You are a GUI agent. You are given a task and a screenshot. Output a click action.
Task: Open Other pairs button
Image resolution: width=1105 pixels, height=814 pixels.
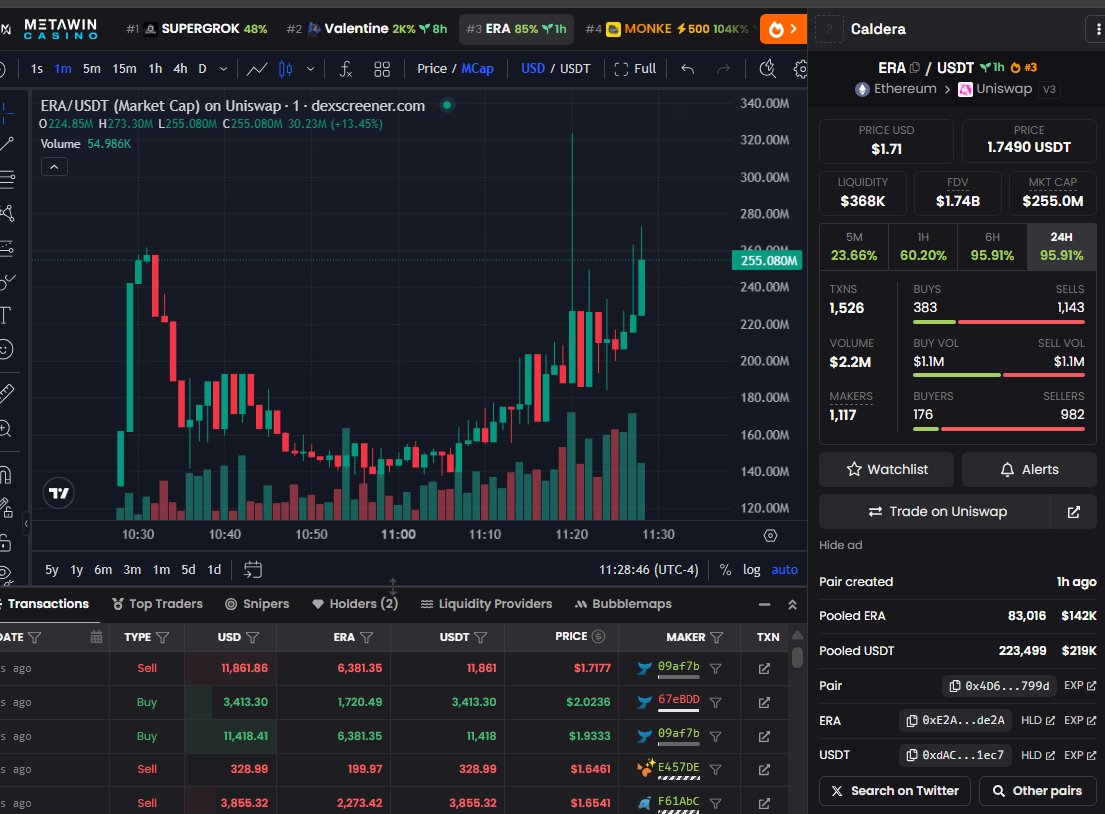click(1037, 791)
